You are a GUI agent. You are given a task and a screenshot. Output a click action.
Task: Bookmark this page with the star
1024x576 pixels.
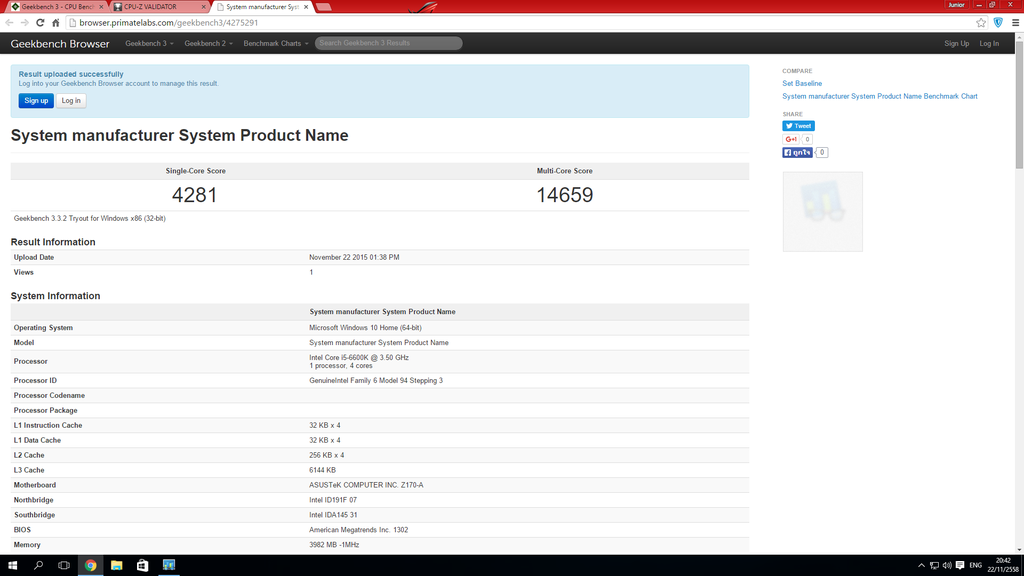pyautogui.click(x=981, y=23)
